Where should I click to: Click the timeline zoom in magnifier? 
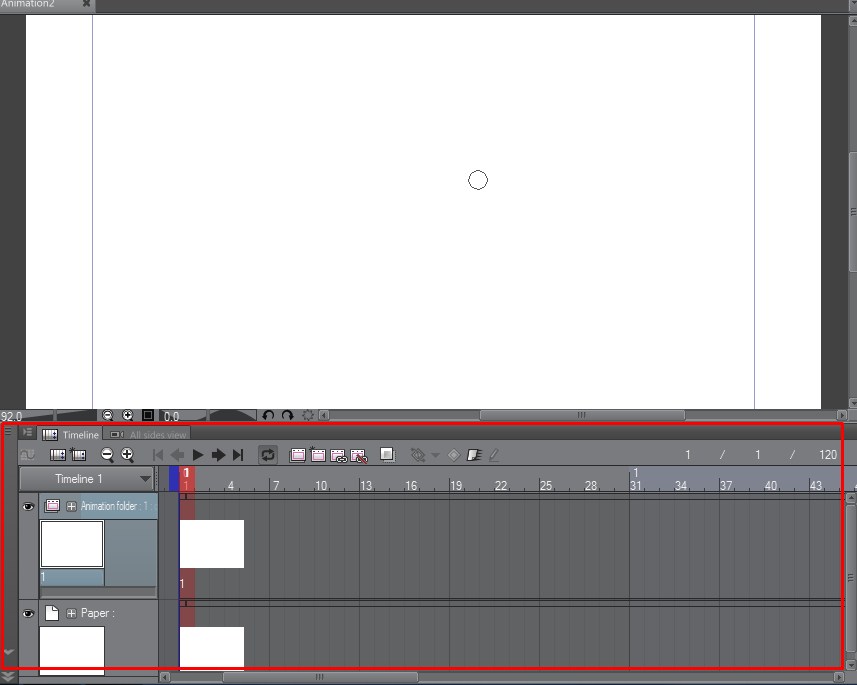coord(128,455)
